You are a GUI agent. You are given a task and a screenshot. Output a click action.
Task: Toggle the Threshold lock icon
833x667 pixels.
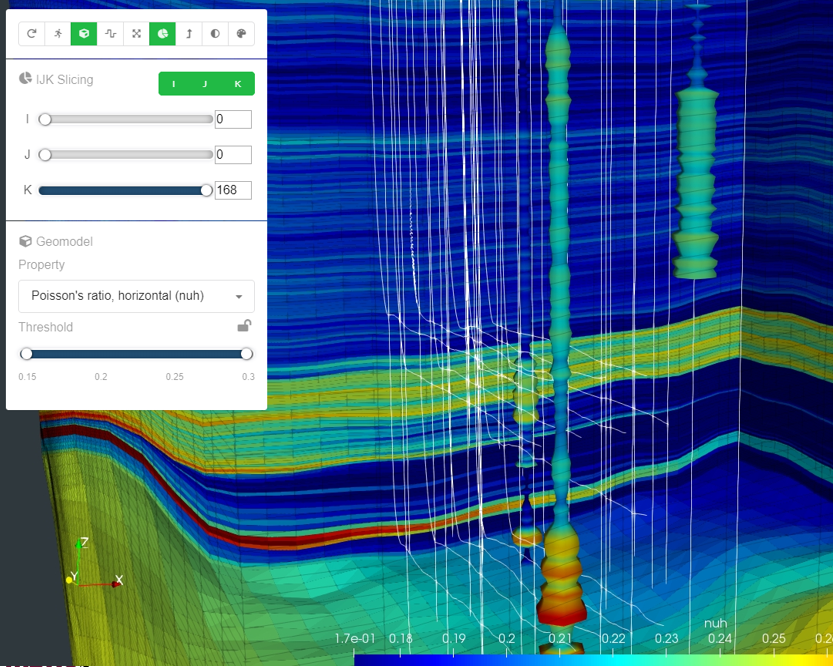(243, 326)
